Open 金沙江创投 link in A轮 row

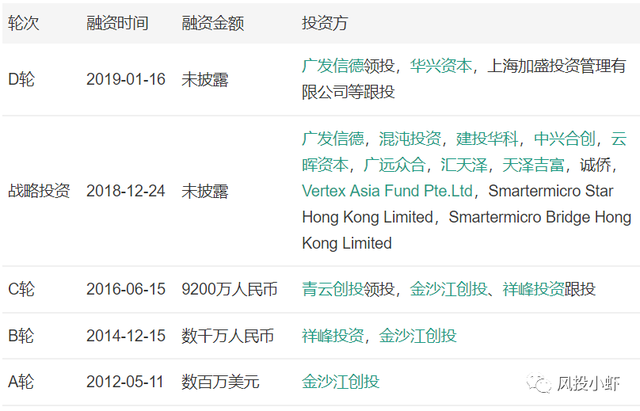(341, 382)
